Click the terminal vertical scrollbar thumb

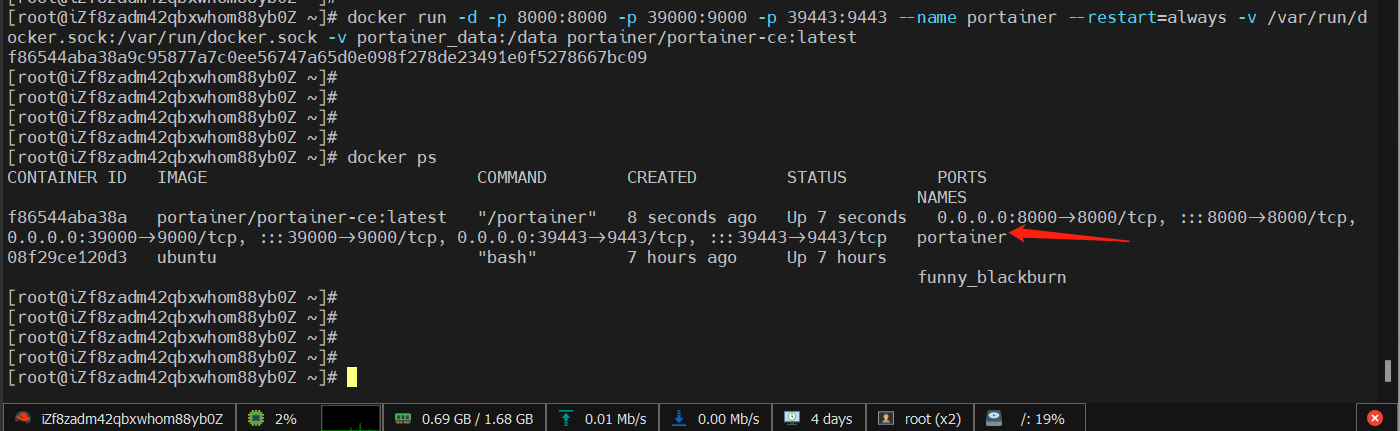(1388, 370)
